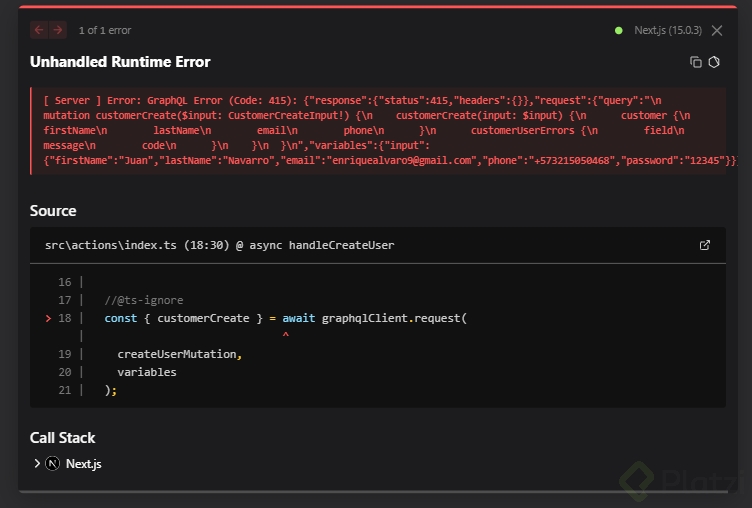Click the Source section heading
Viewport: 752px width, 508px height.
(x=53, y=211)
